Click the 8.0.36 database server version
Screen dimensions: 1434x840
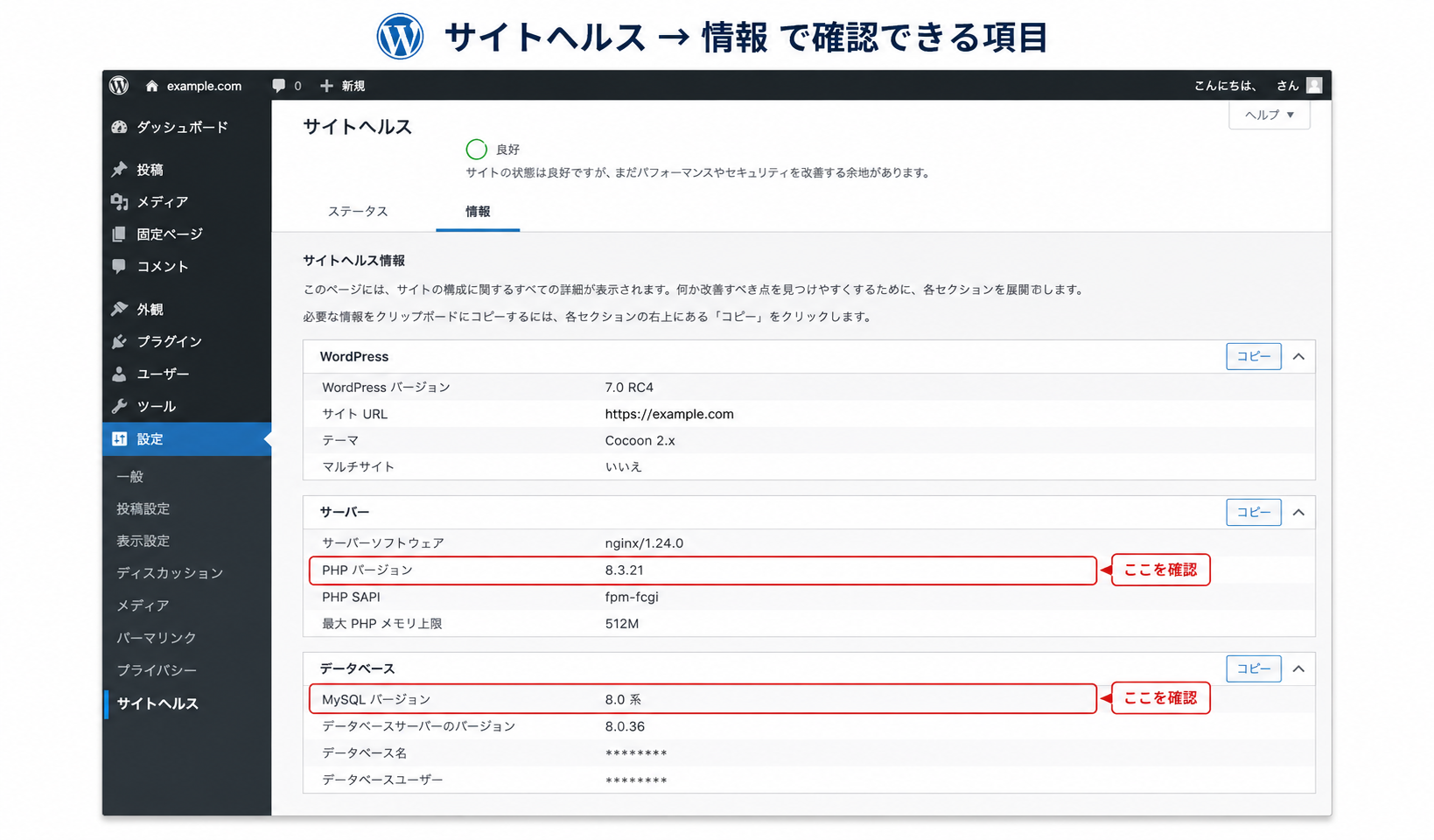625,726
